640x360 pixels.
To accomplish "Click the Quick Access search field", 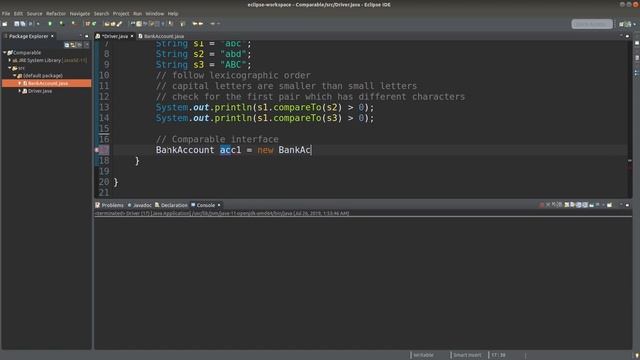I will click(x=592, y=24).
